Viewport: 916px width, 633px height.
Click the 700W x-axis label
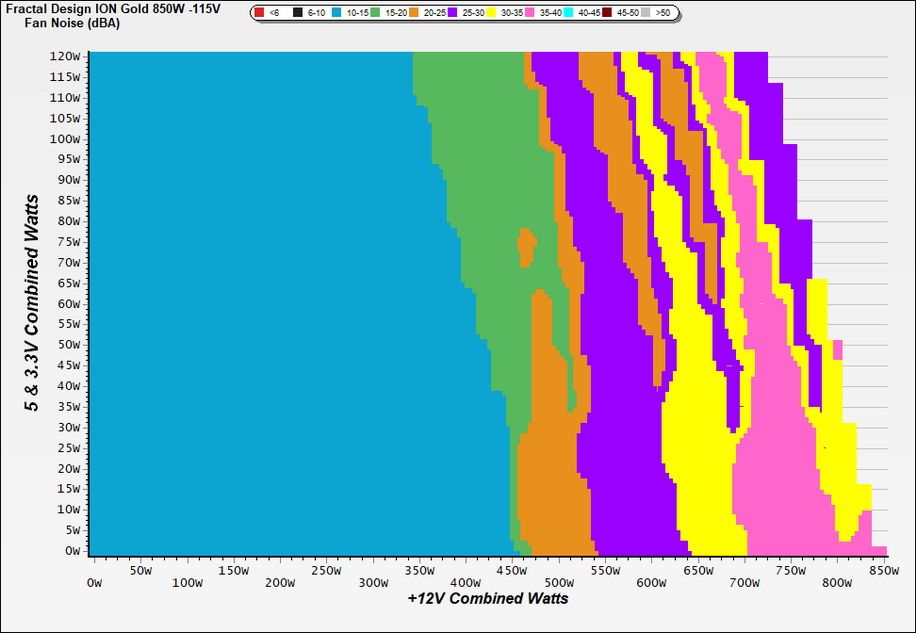[x=745, y=583]
